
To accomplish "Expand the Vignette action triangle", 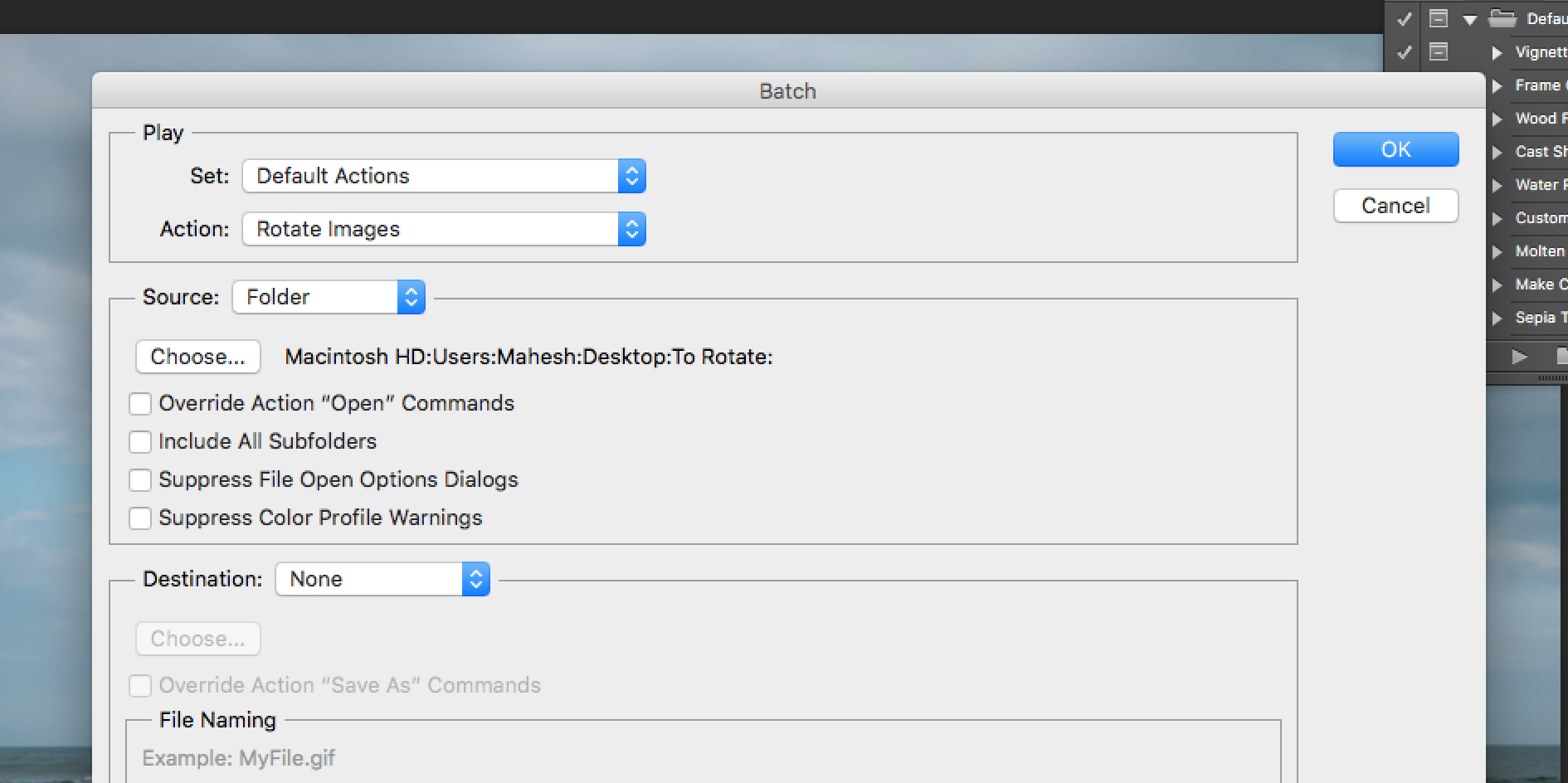I will point(1497,52).
